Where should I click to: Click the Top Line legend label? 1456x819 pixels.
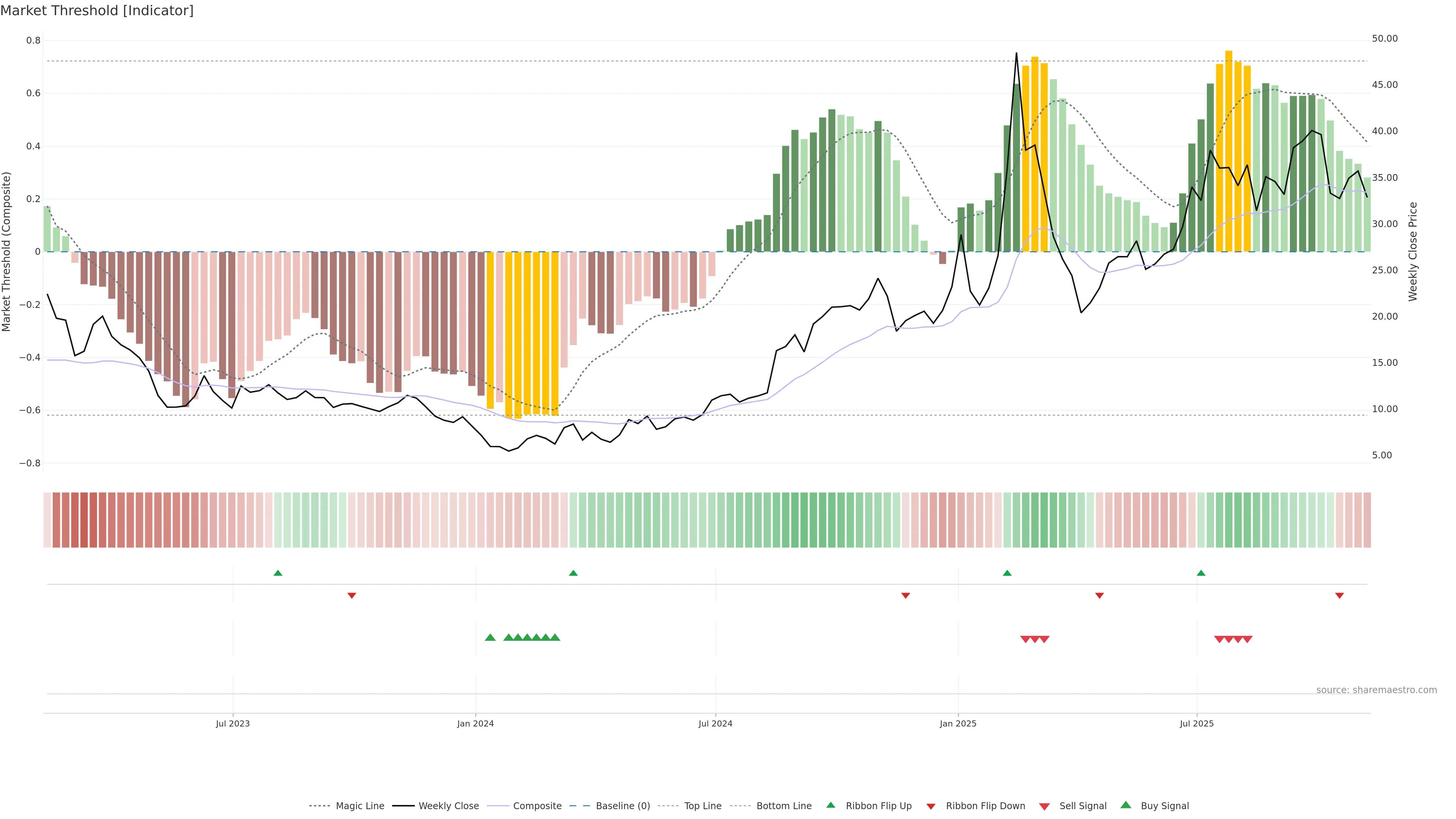tap(703, 806)
